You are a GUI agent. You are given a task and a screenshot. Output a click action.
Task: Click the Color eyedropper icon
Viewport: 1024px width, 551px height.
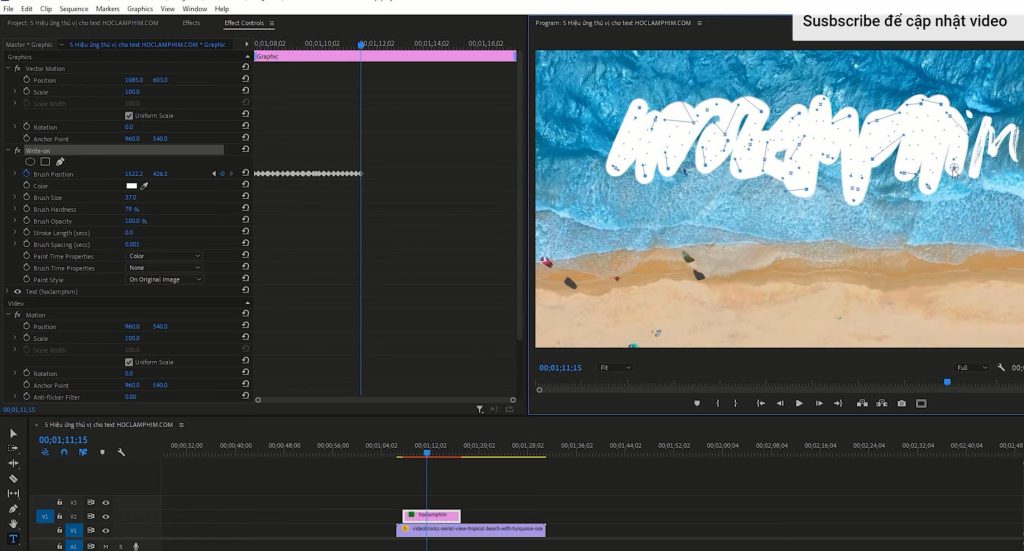144,186
